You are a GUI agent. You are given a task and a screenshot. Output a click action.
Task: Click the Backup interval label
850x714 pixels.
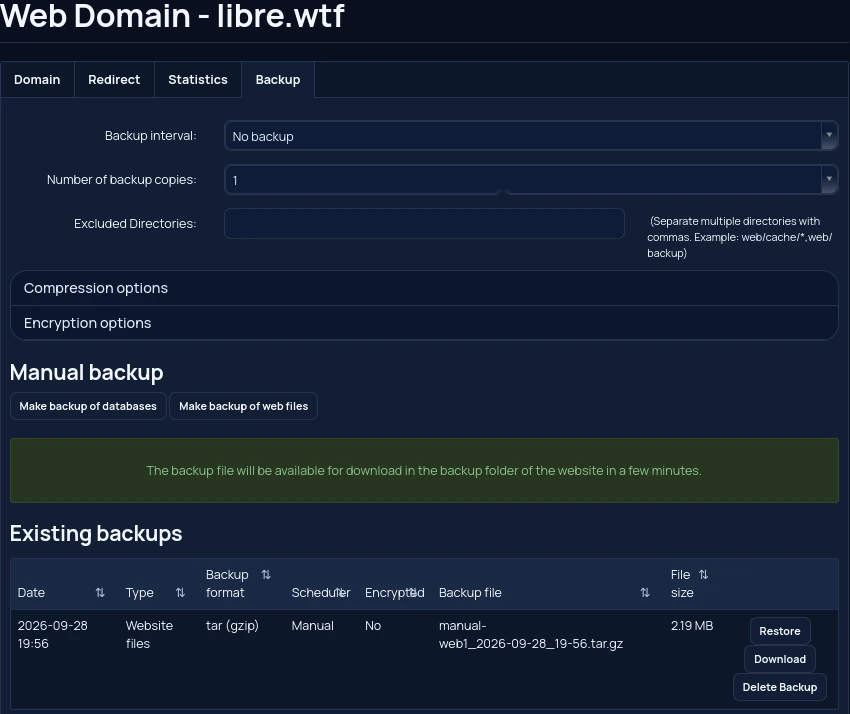(x=151, y=136)
